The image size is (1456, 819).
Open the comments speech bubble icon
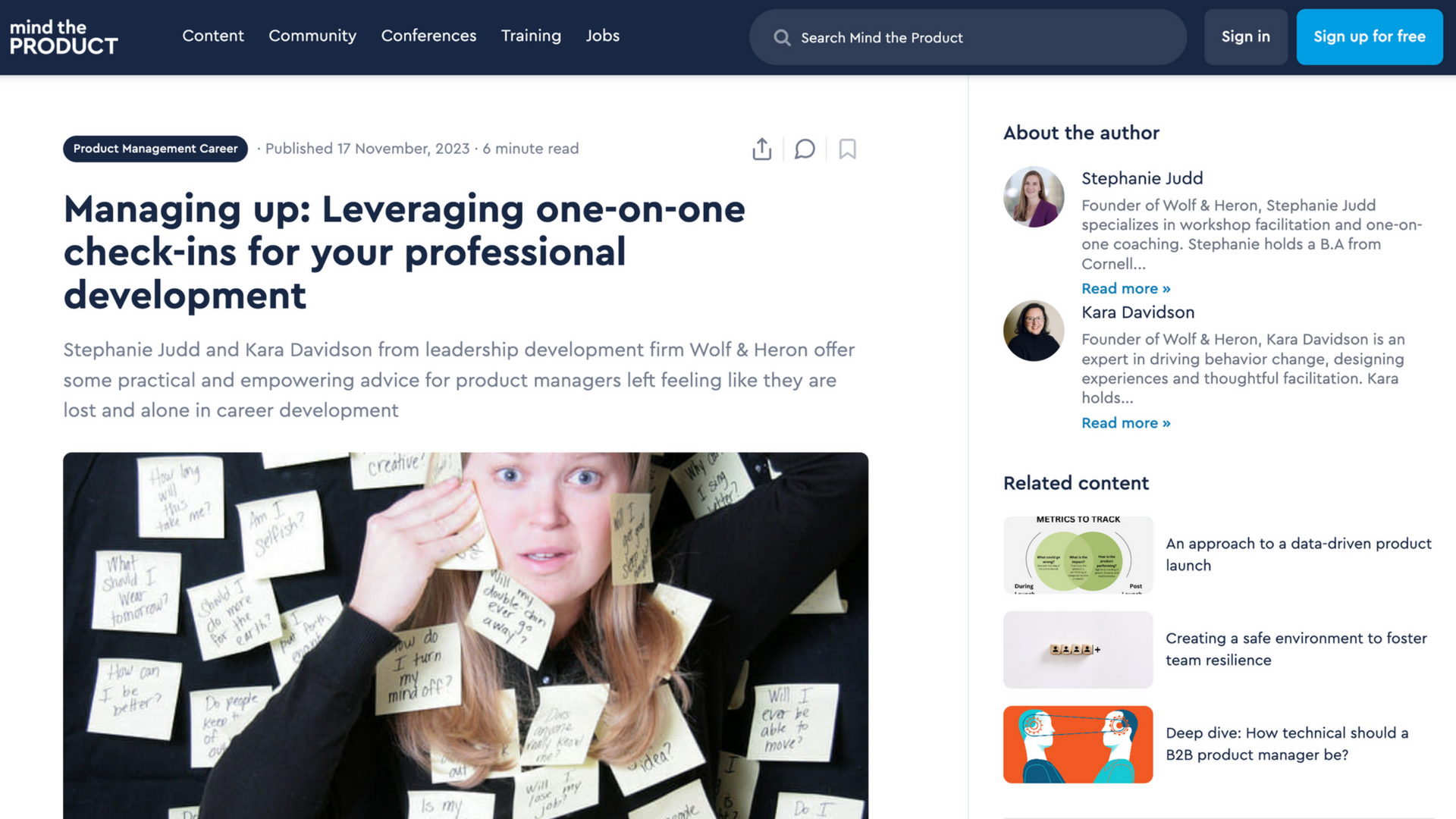(x=805, y=149)
